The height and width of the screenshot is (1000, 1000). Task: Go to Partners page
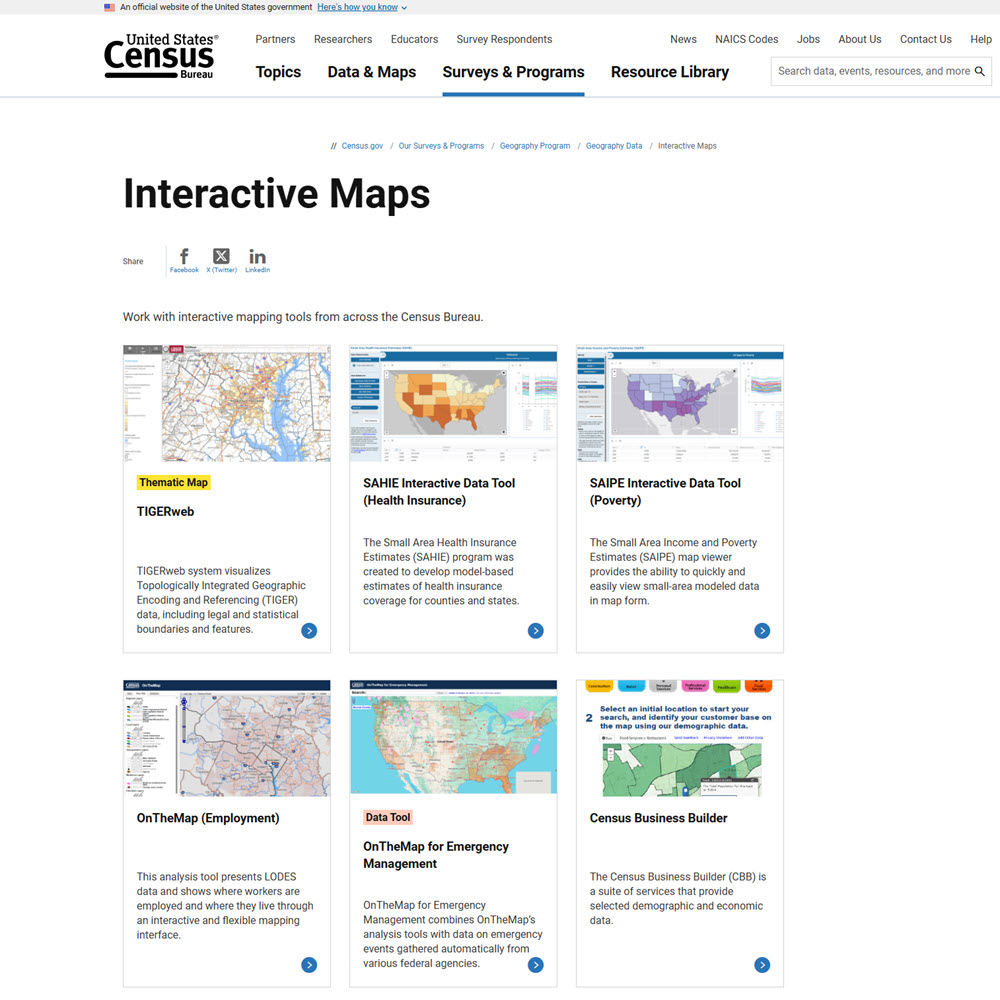click(276, 39)
